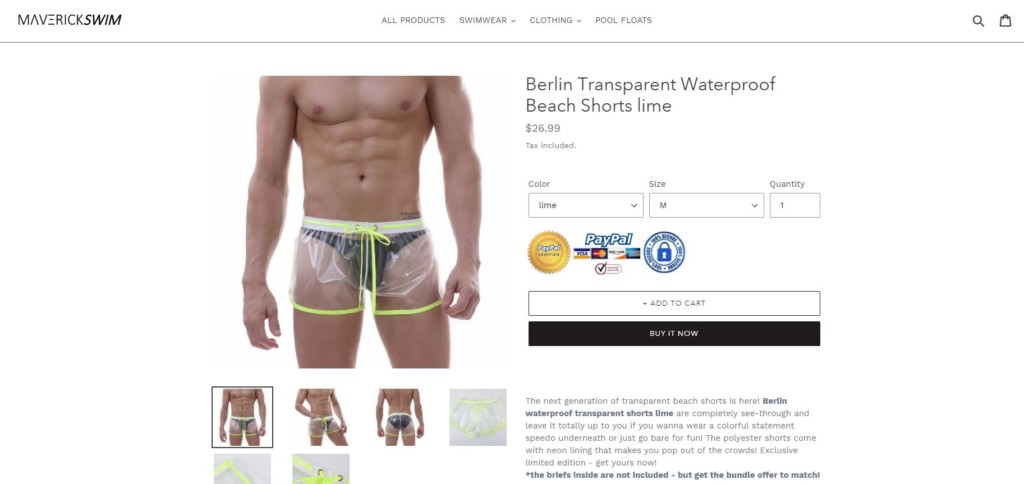Click the main product image
This screenshot has width=1024, height=484.
point(360,222)
